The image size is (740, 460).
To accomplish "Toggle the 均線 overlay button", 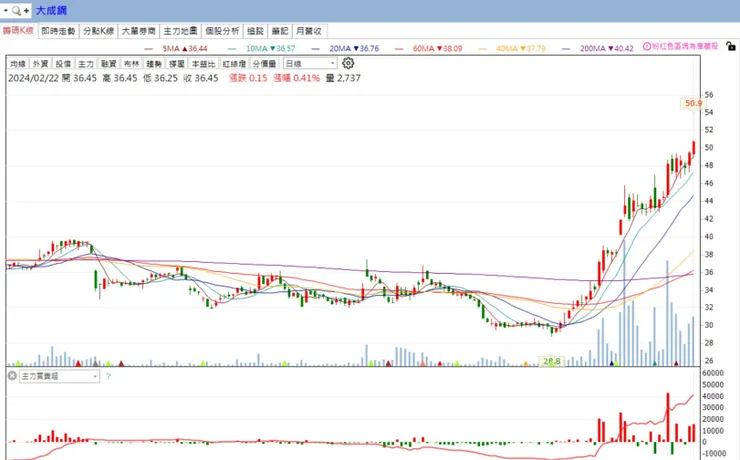I will click(x=18, y=64).
